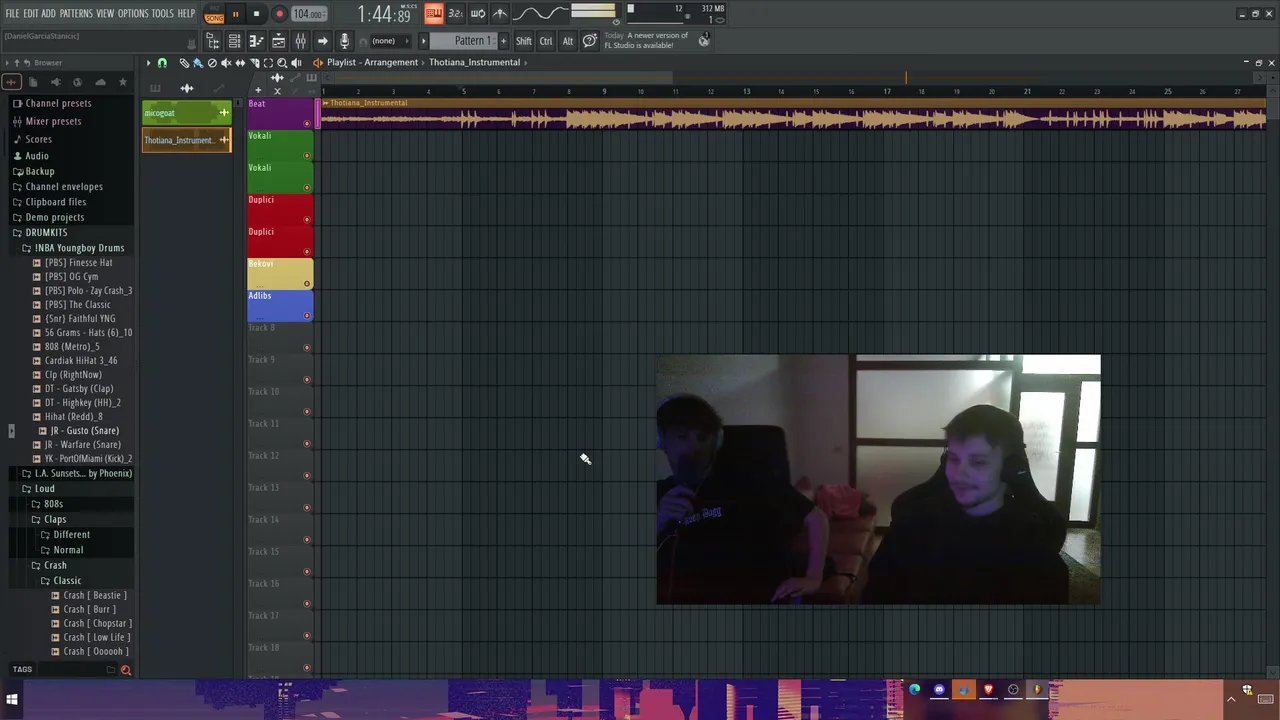Click the microphone recording icon

pyautogui.click(x=344, y=41)
